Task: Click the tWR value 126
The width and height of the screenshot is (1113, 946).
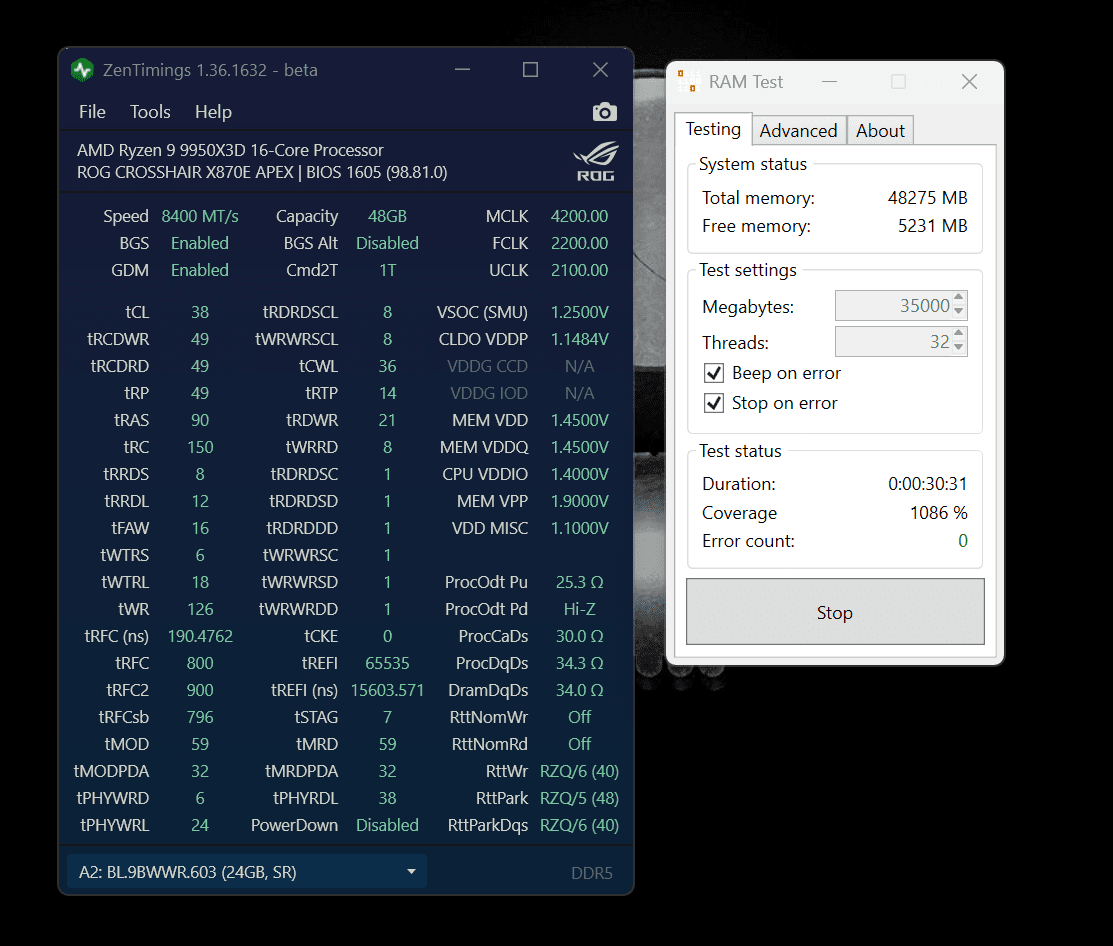Action: coord(200,609)
